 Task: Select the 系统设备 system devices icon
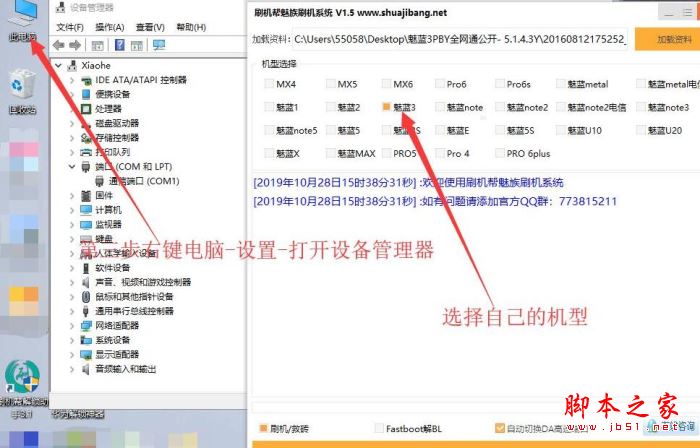(x=86, y=340)
